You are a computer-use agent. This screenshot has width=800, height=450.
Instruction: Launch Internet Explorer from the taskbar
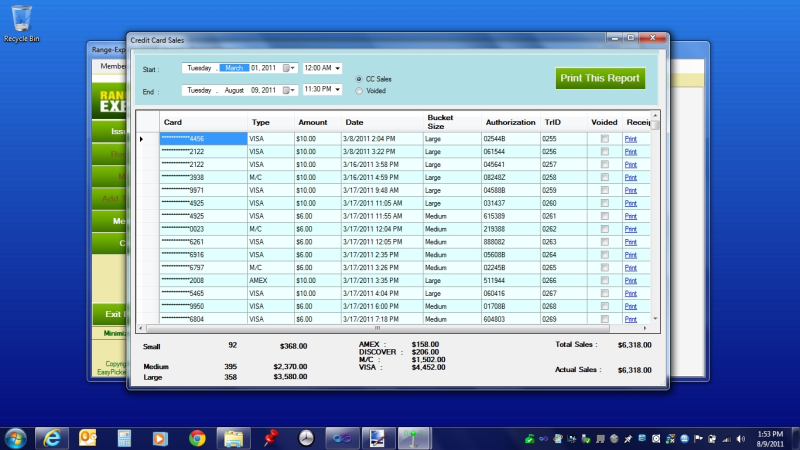coord(52,437)
